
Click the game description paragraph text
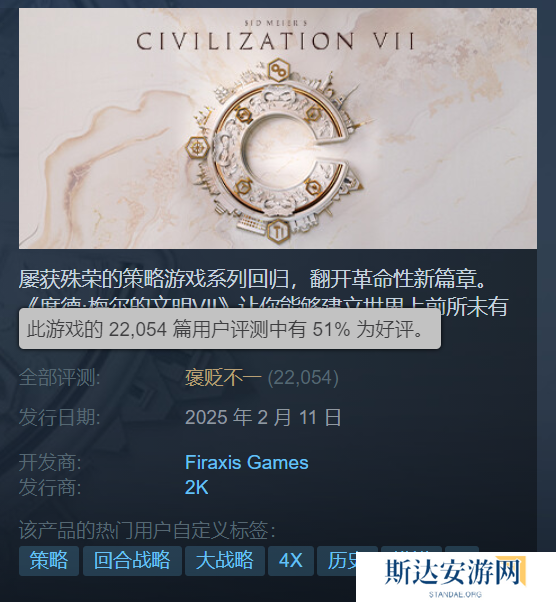click(x=263, y=292)
